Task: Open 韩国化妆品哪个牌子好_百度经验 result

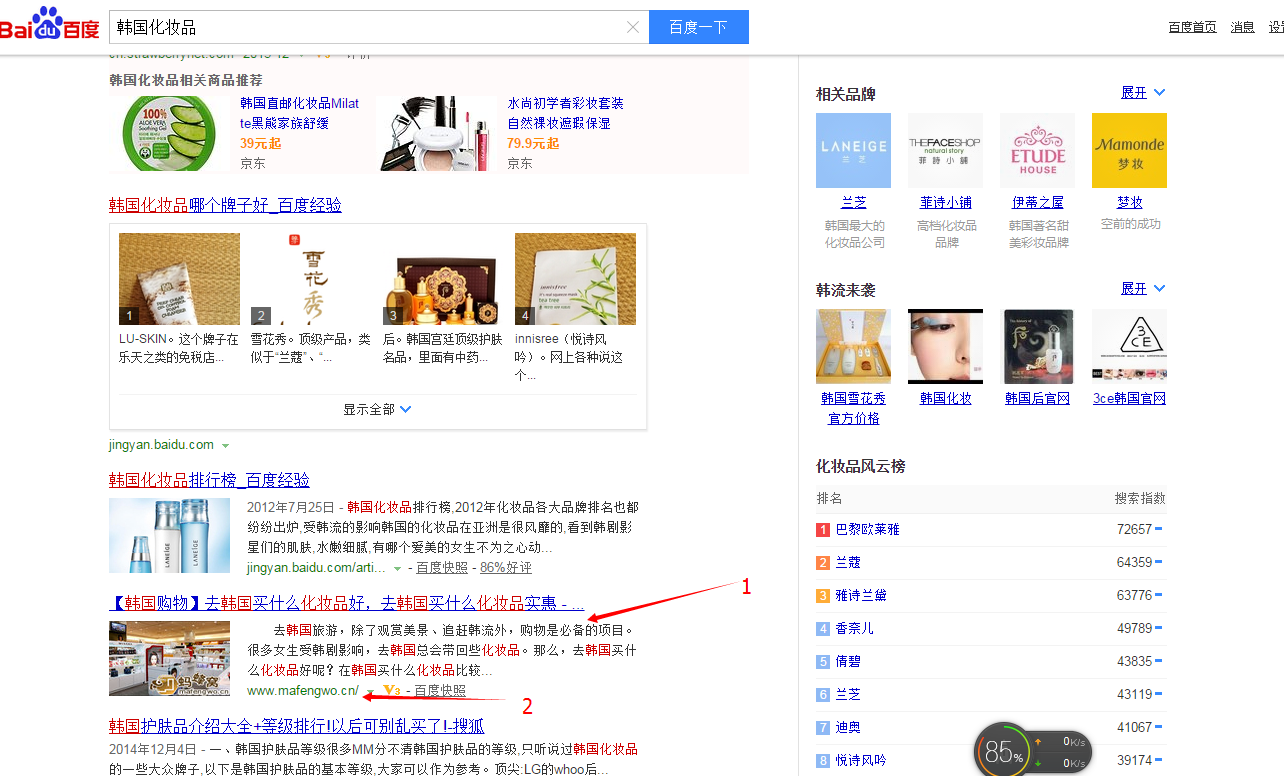Action: (x=225, y=205)
